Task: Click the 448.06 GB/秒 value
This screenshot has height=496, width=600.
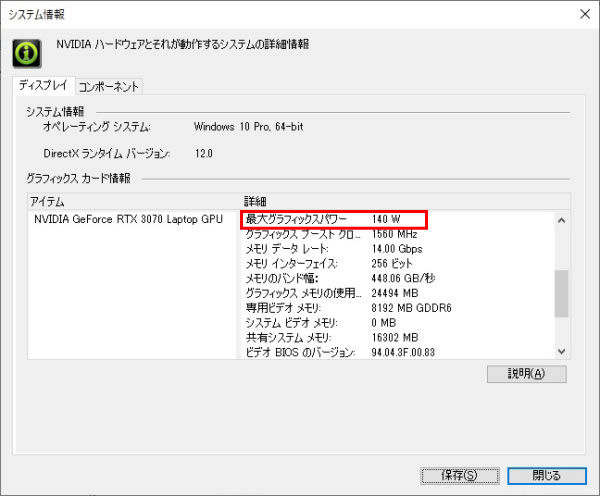Action: point(403,278)
